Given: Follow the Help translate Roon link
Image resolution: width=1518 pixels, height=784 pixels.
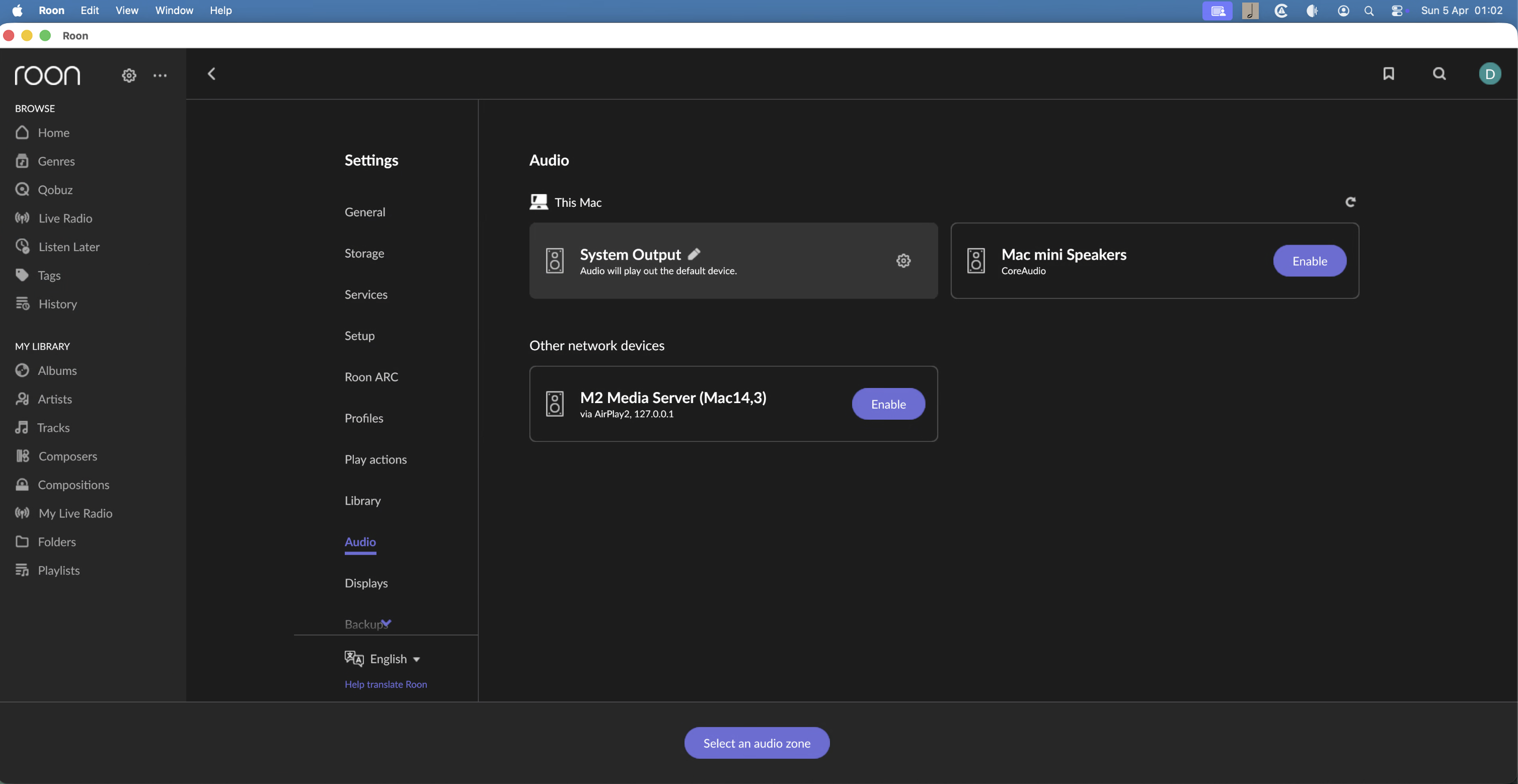Looking at the screenshot, I should click(x=386, y=684).
